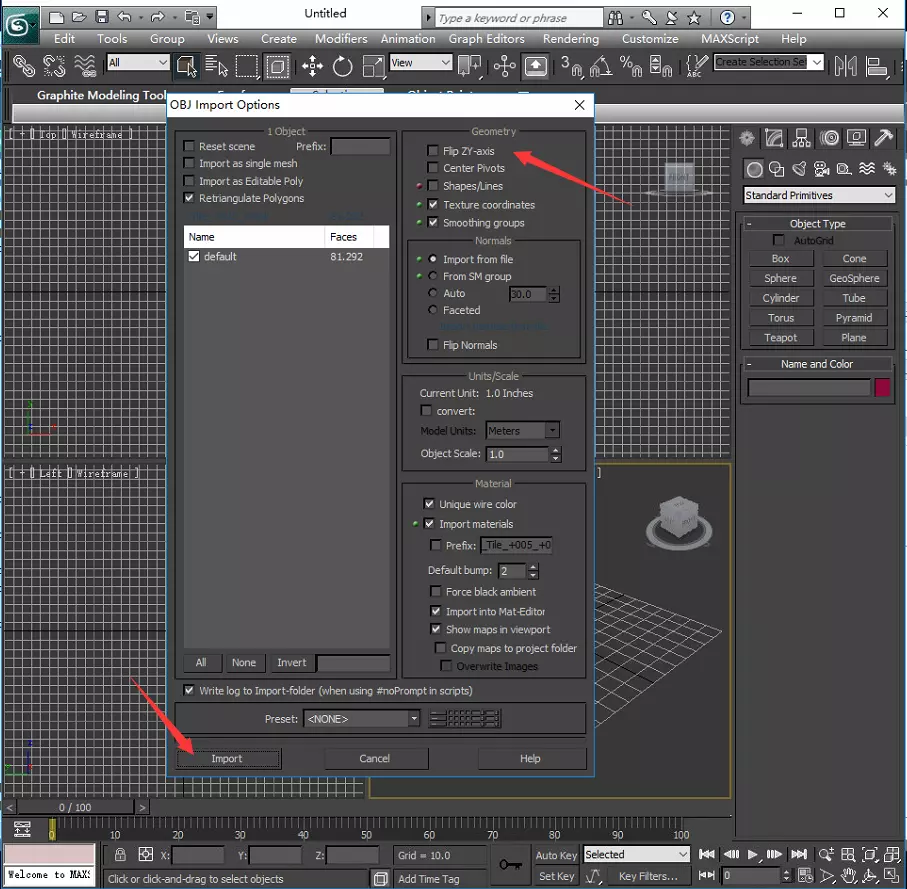Open the Graph Editors menu
The width and height of the screenshot is (907, 889).
click(x=486, y=39)
